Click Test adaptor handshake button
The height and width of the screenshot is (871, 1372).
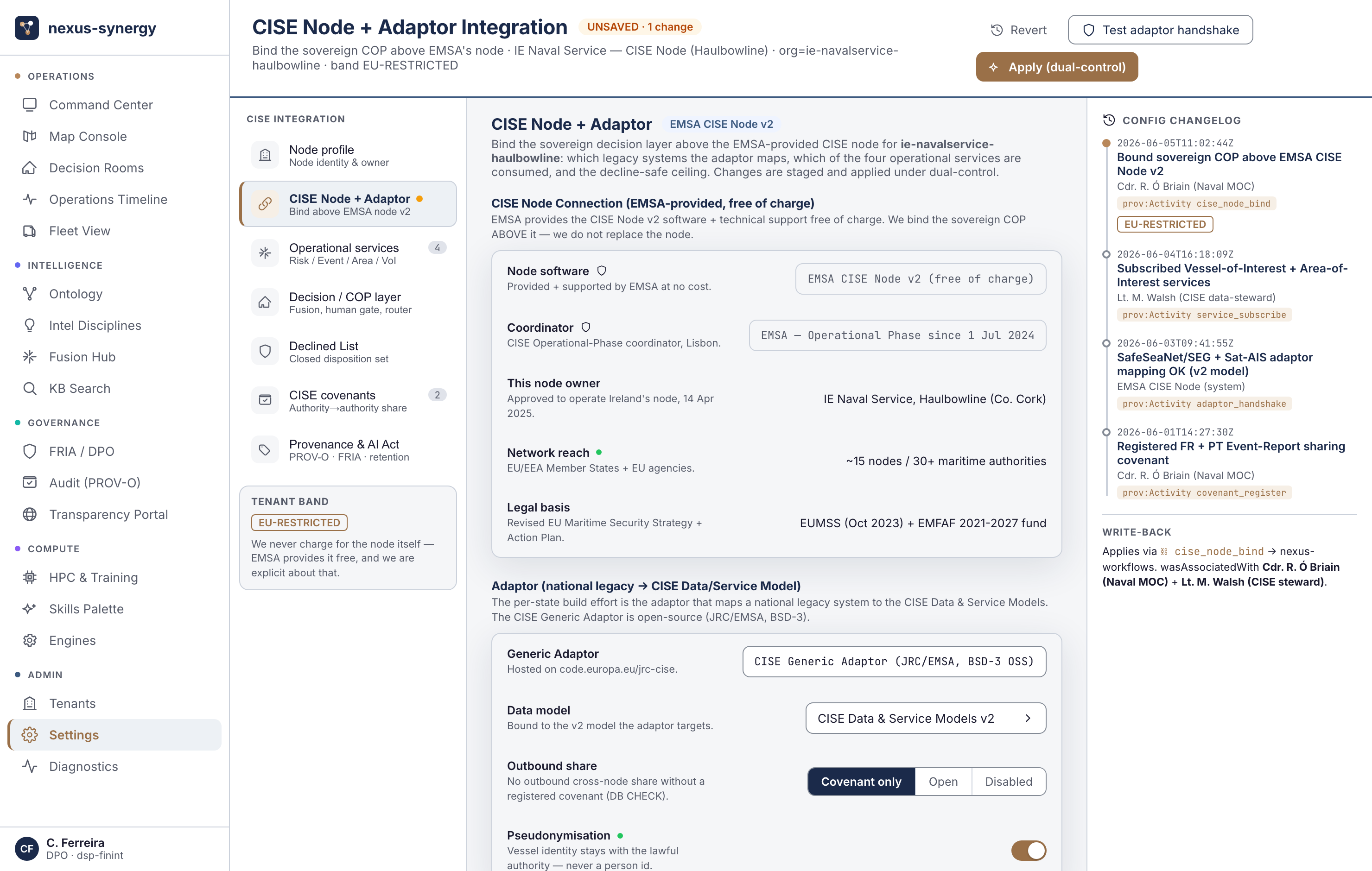point(1160,30)
